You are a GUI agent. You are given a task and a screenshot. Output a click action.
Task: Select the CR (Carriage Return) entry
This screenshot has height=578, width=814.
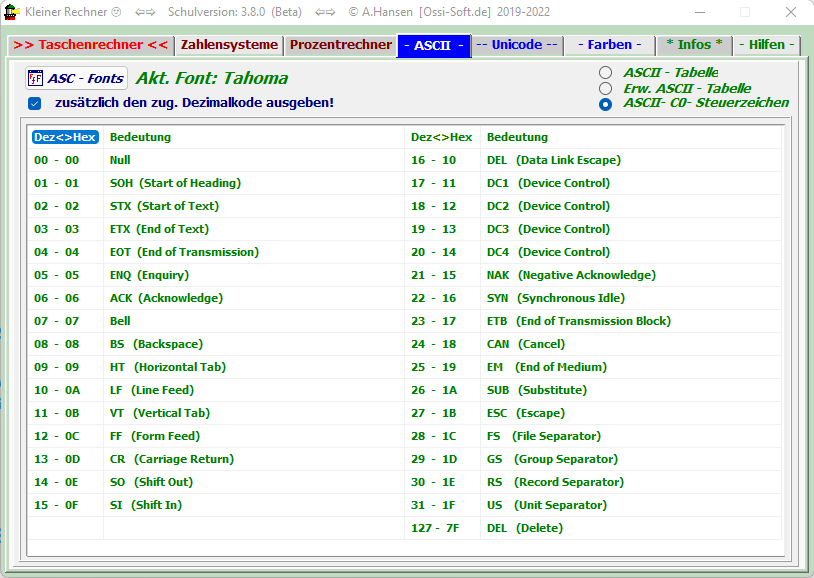(x=171, y=459)
